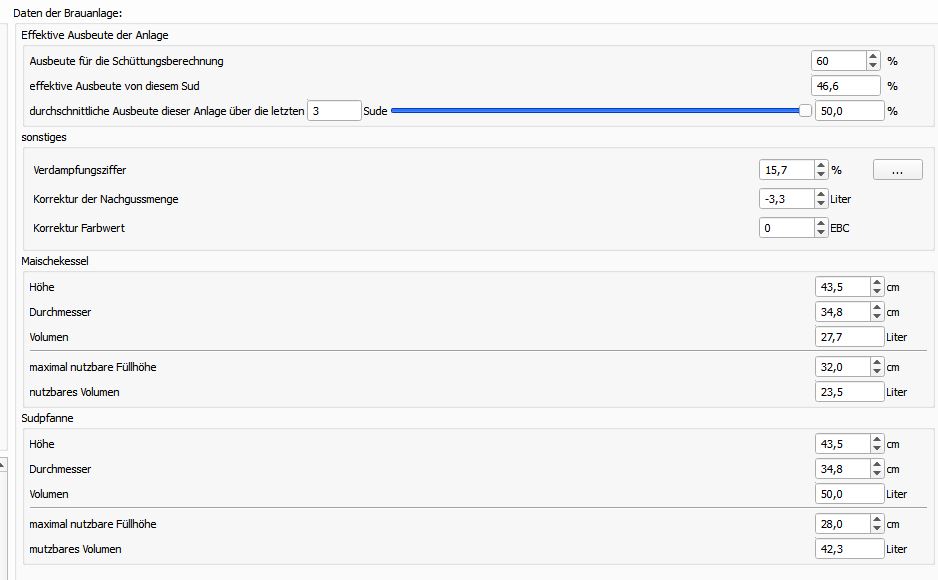Screen dimensions: 938x580
Task: Click Sudpfanne nutzbares Volumen 42,3 field
Action: coord(849,549)
